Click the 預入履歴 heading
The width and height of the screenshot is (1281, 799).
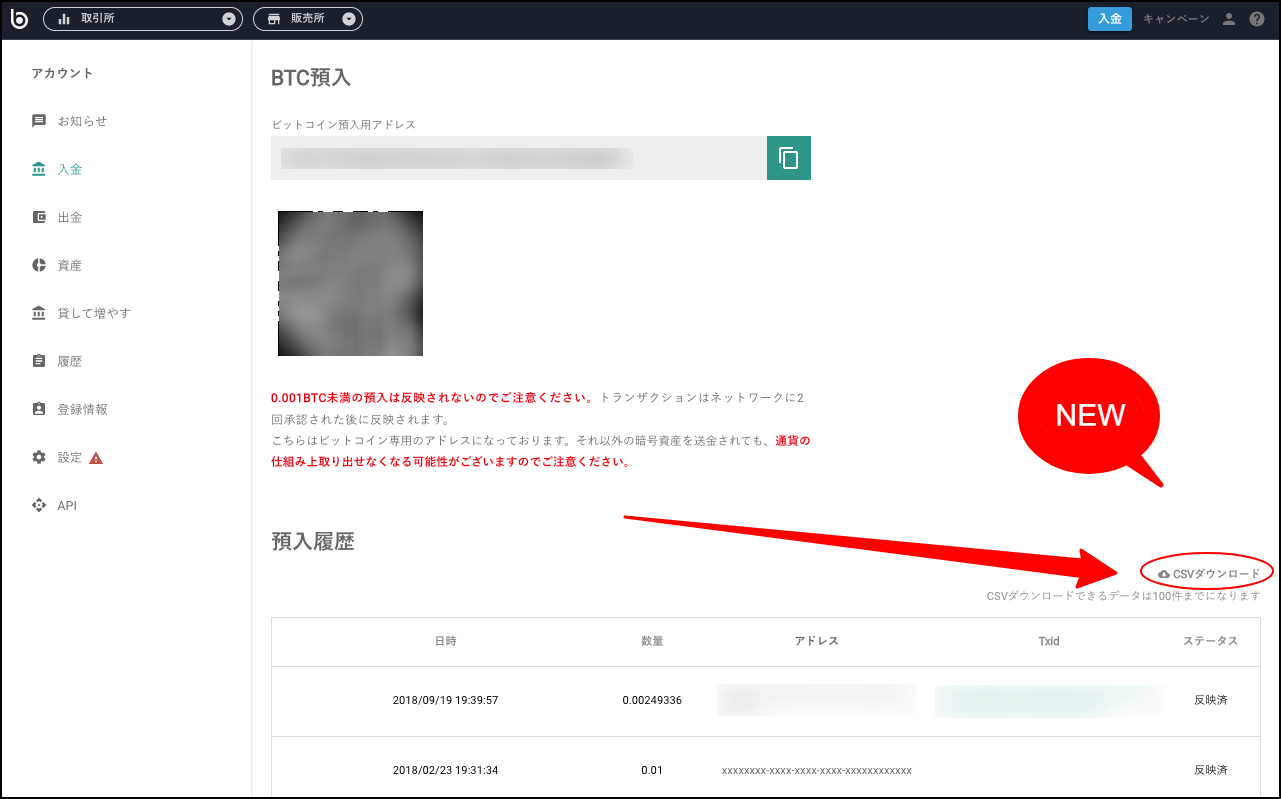click(313, 541)
